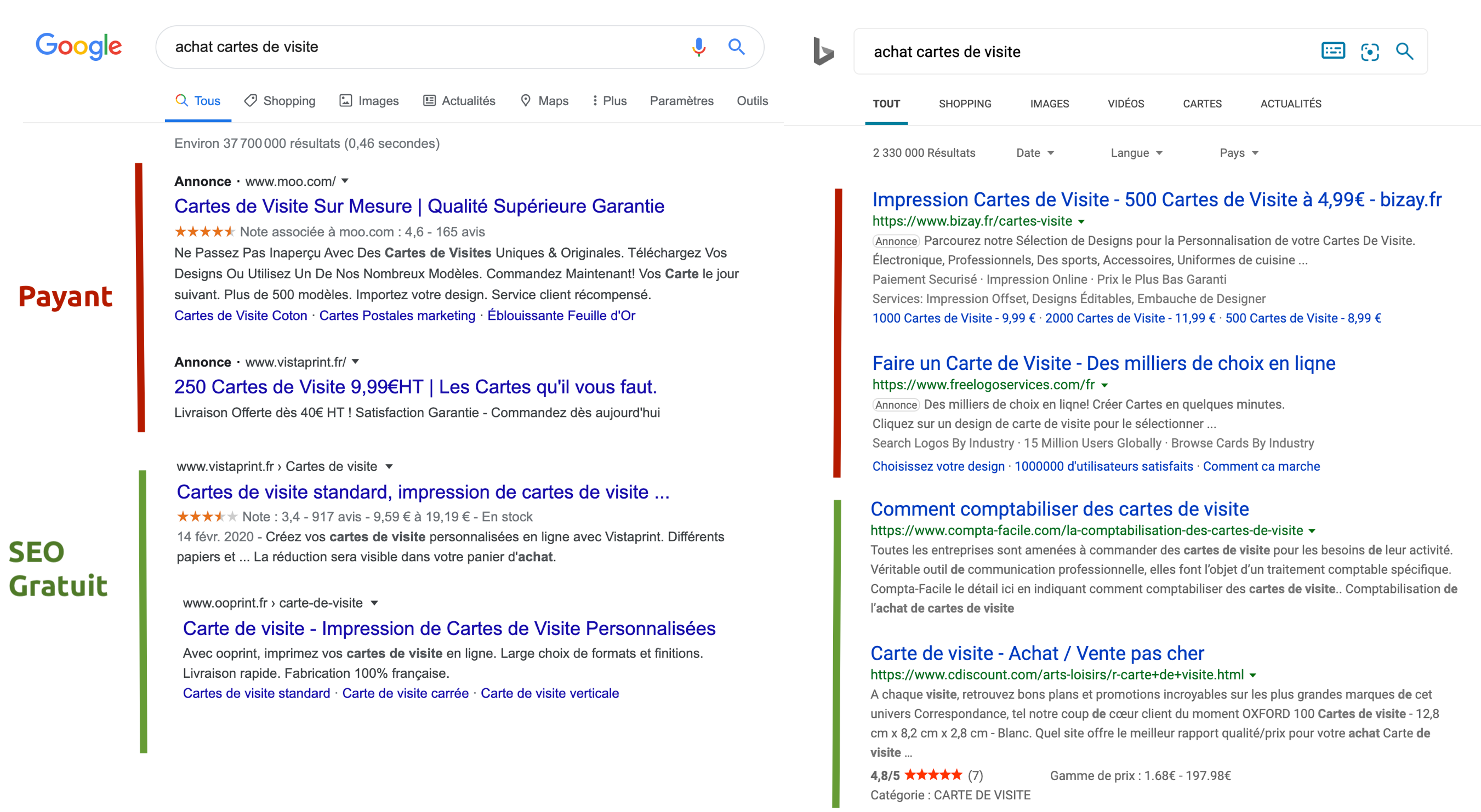
Task: Open Comment comptabiliser des cartes de visite
Action: (1060, 508)
